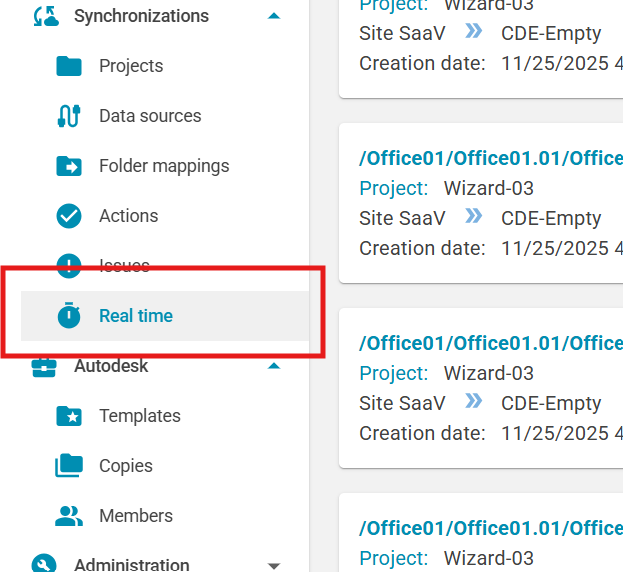Select 'Wizard-03' text in second card
The width and height of the screenshot is (623, 572).
point(489,188)
